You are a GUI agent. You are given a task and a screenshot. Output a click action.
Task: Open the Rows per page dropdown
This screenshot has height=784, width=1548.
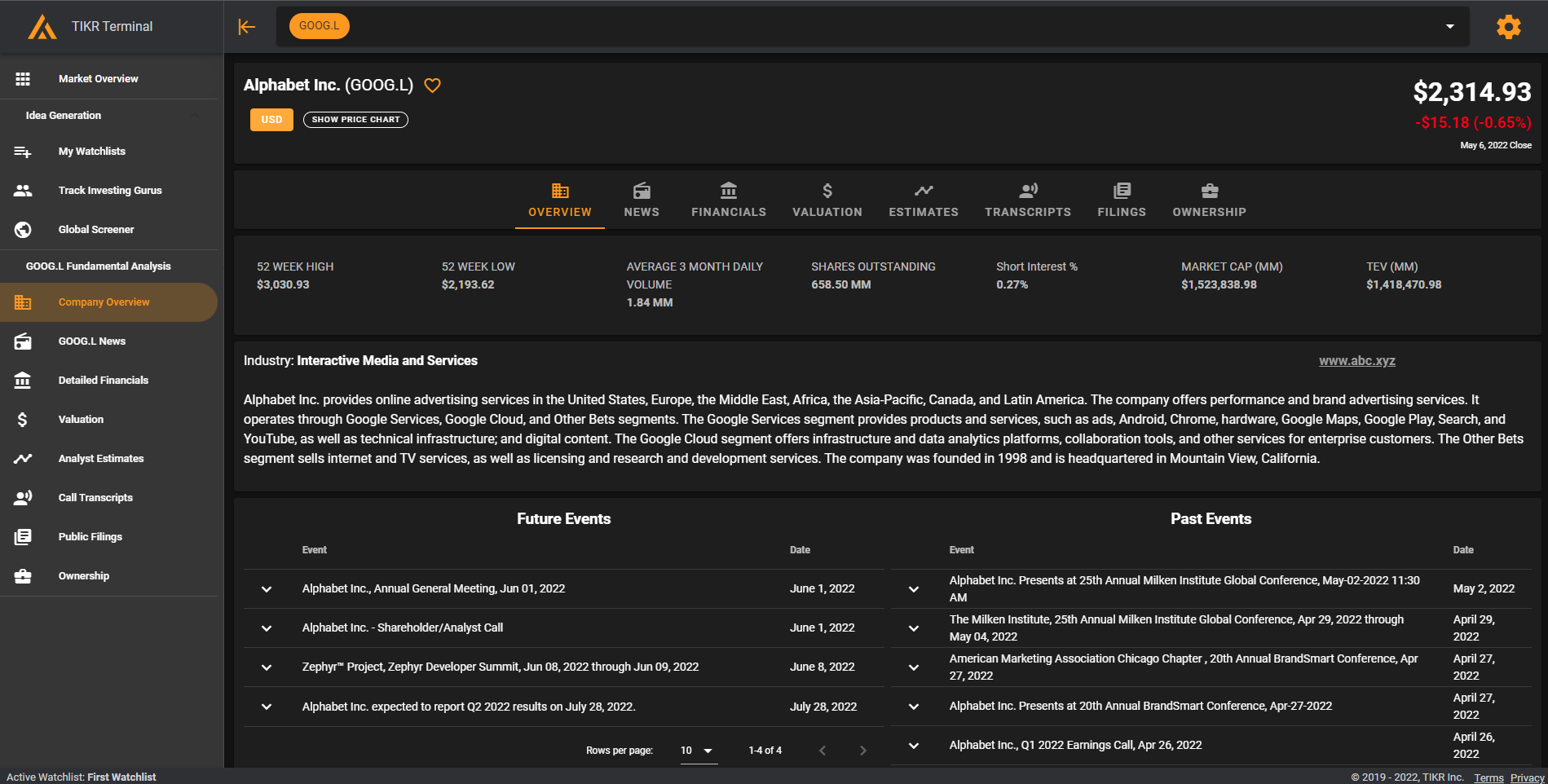699,751
